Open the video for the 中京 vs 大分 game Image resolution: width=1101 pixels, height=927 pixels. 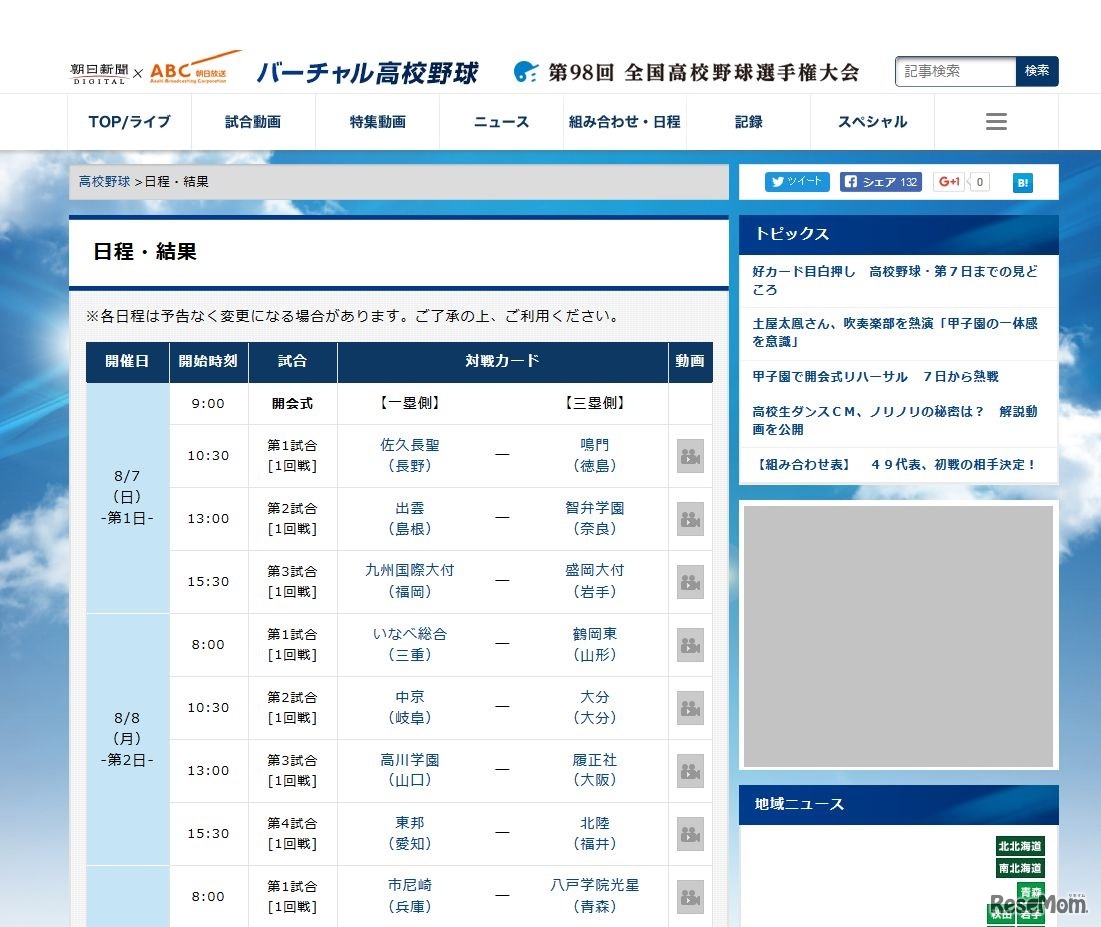tap(689, 708)
